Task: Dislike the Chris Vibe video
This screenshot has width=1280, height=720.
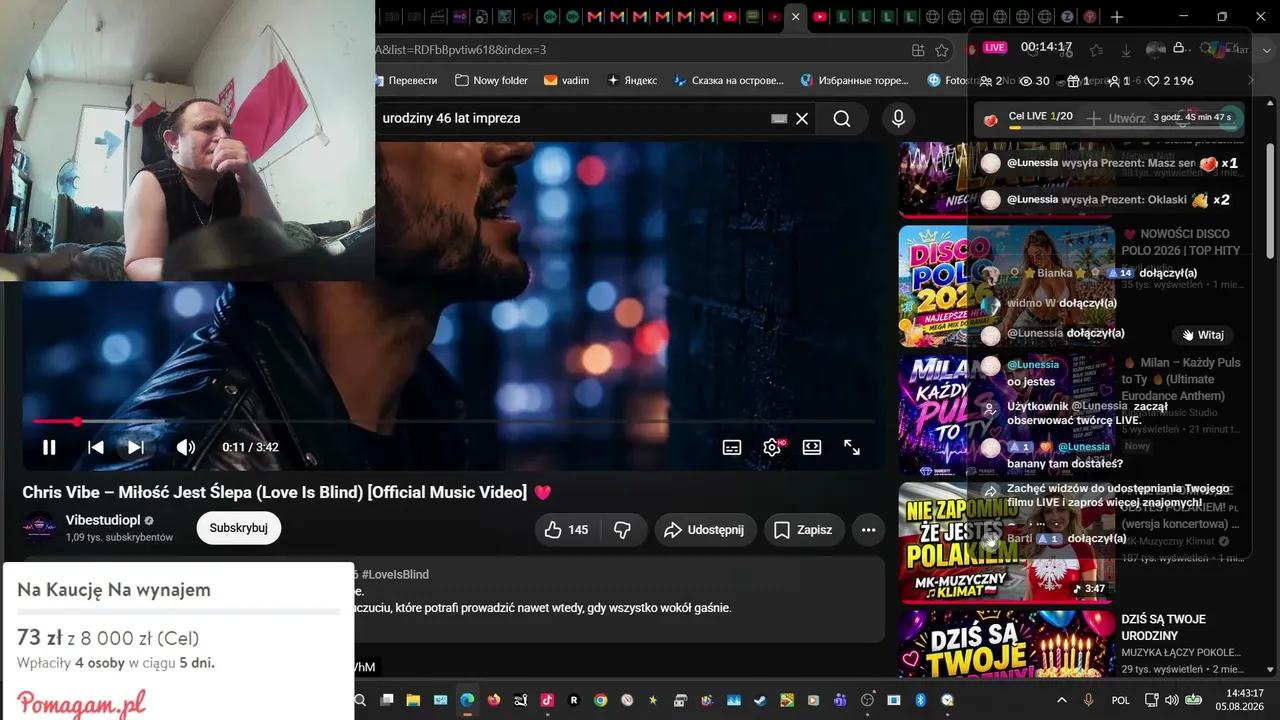Action: click(x=622, y=530)
